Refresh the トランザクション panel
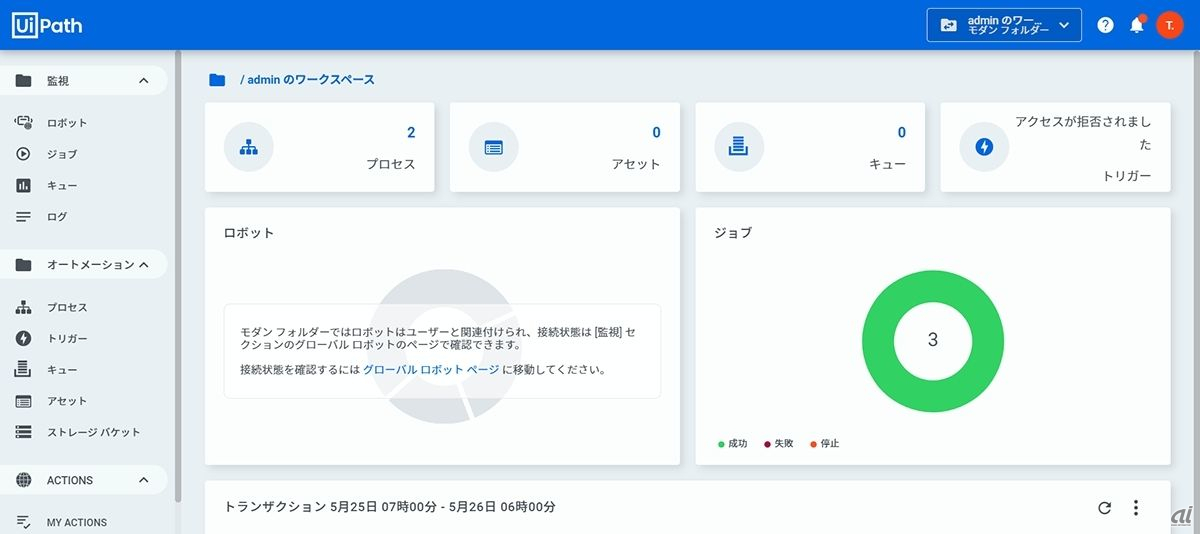1200x534 pixels. (x=1104, y=507)
